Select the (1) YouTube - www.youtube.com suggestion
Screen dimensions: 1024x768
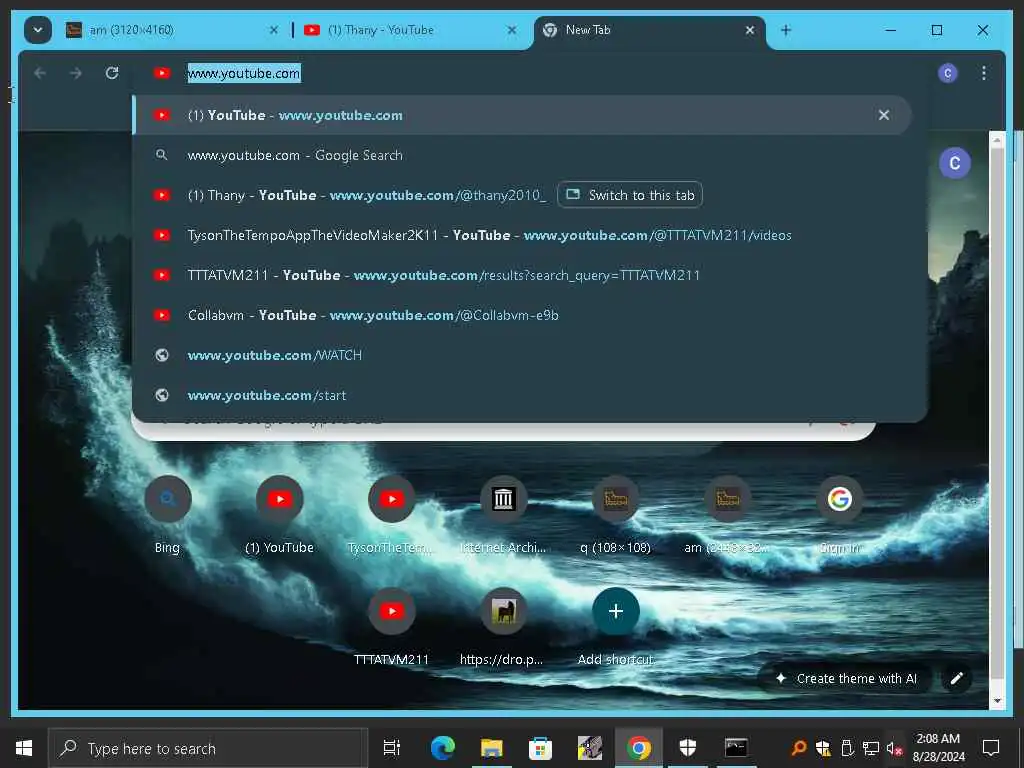522,116
